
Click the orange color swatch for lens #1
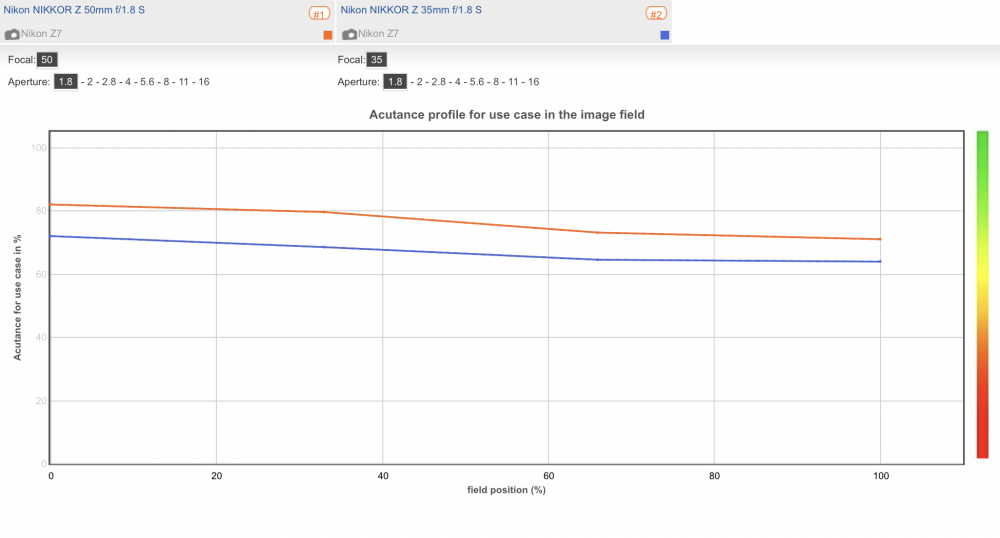tap(328, 35)
